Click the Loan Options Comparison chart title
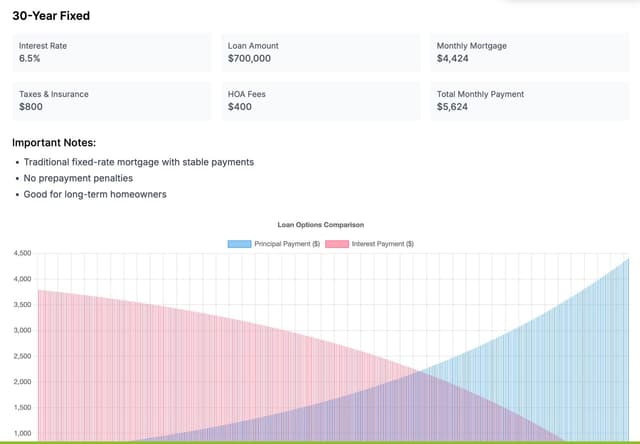This screenshot has height=444, width=640. pyautogui.click(x=320, y=225)
